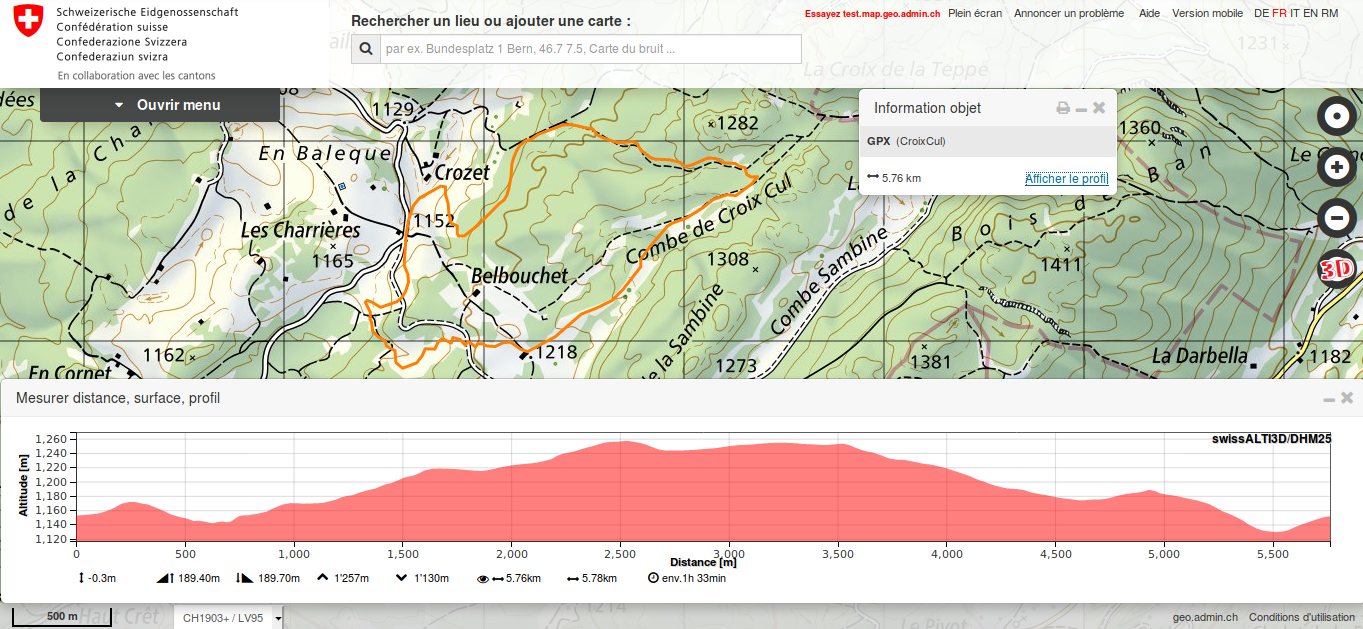Click Plein écran link
Viewport: 1363px width, 629px height.
point(975,14)
